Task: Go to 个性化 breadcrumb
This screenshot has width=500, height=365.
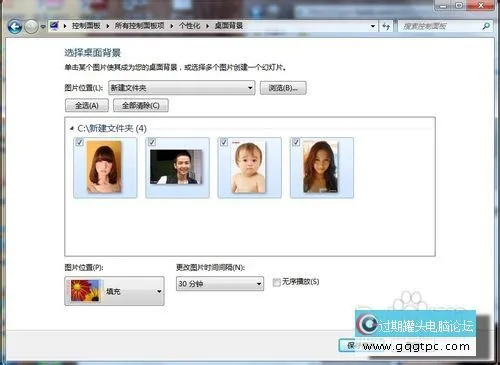Action: click(x=189, y=26)
